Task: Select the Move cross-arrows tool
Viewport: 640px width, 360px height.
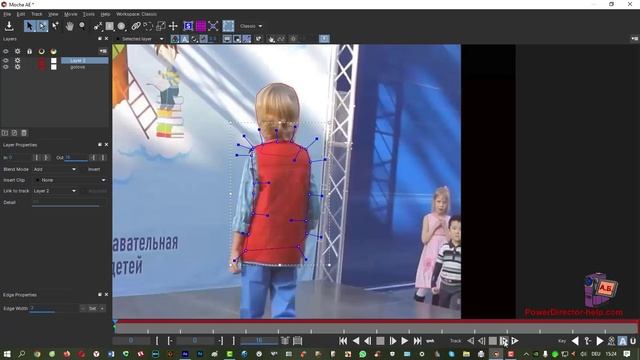Action: [x=173, y=26]
